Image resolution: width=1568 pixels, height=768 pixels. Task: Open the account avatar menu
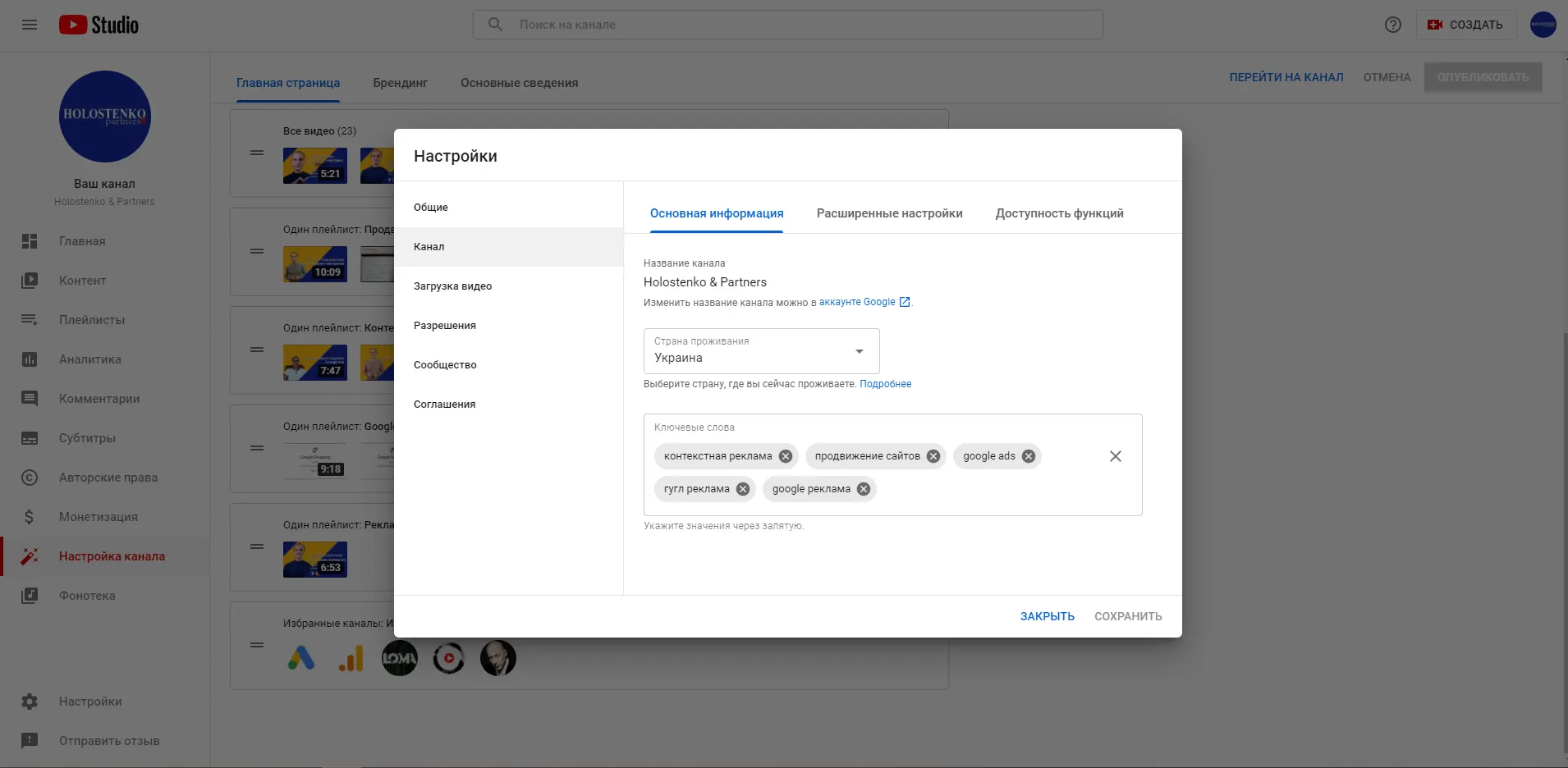pos(1543,25)
